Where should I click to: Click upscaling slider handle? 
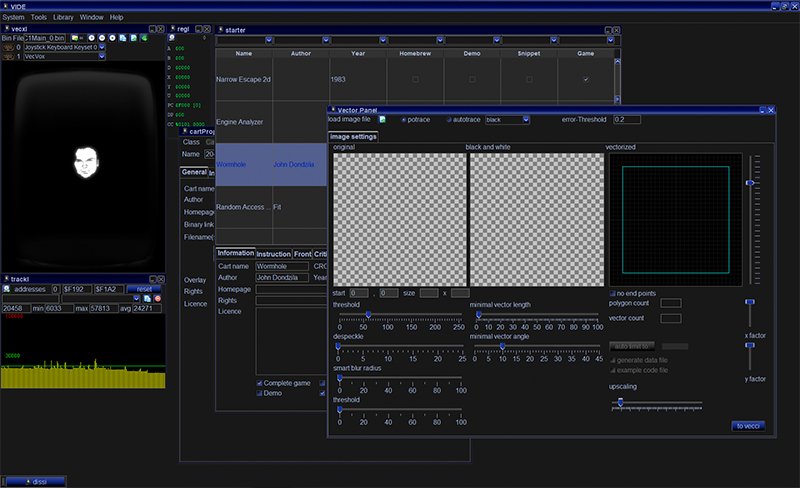620,402
